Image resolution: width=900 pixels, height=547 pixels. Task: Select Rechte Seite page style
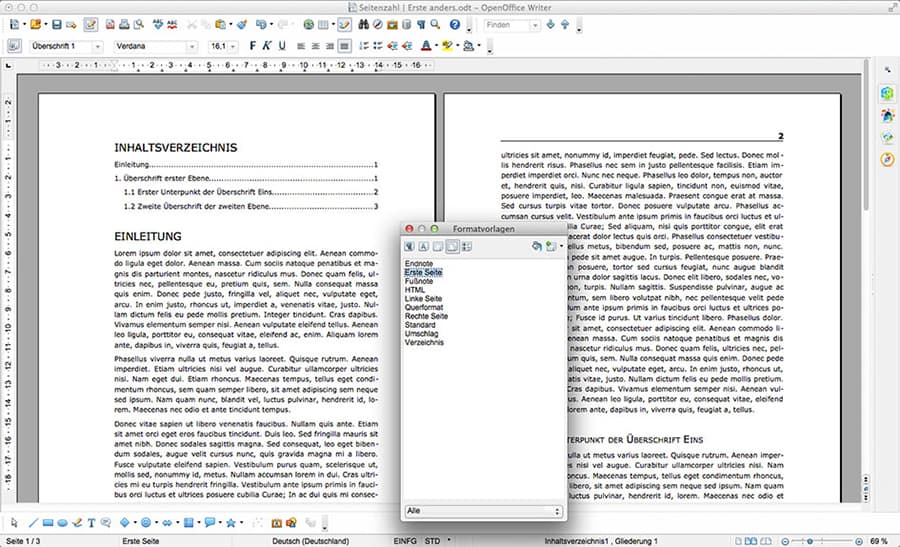(x=426, y=316)
